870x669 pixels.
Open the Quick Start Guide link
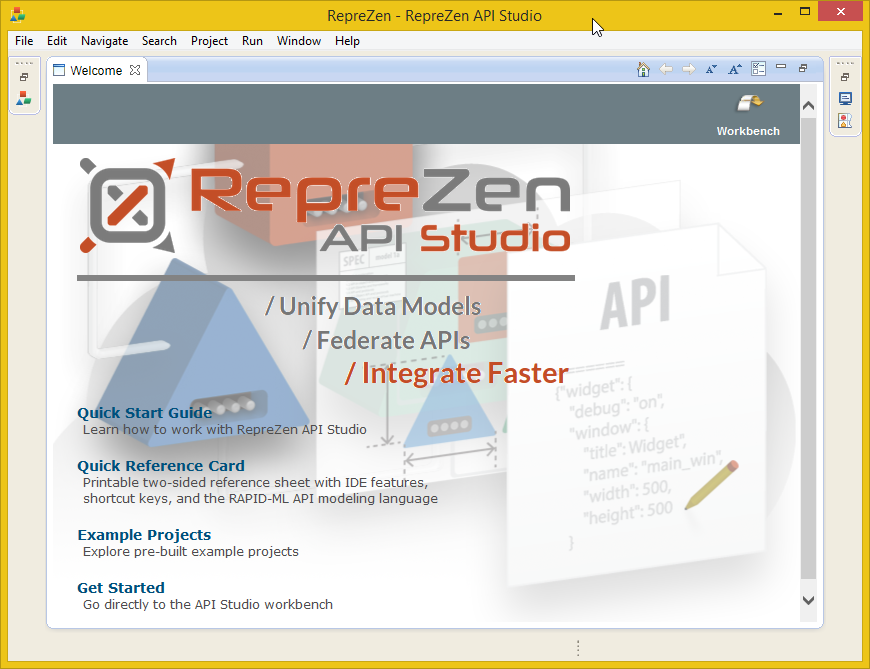[x=144, y=413]
